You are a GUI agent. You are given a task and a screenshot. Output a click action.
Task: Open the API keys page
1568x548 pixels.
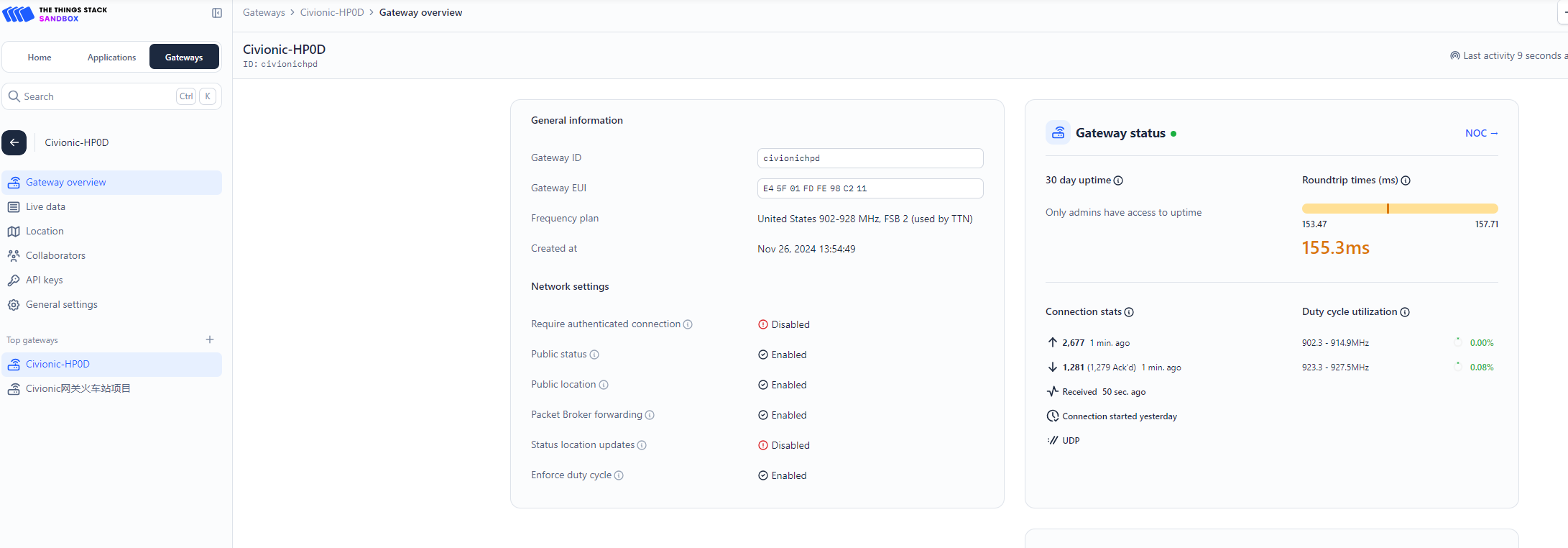(112, 280)
